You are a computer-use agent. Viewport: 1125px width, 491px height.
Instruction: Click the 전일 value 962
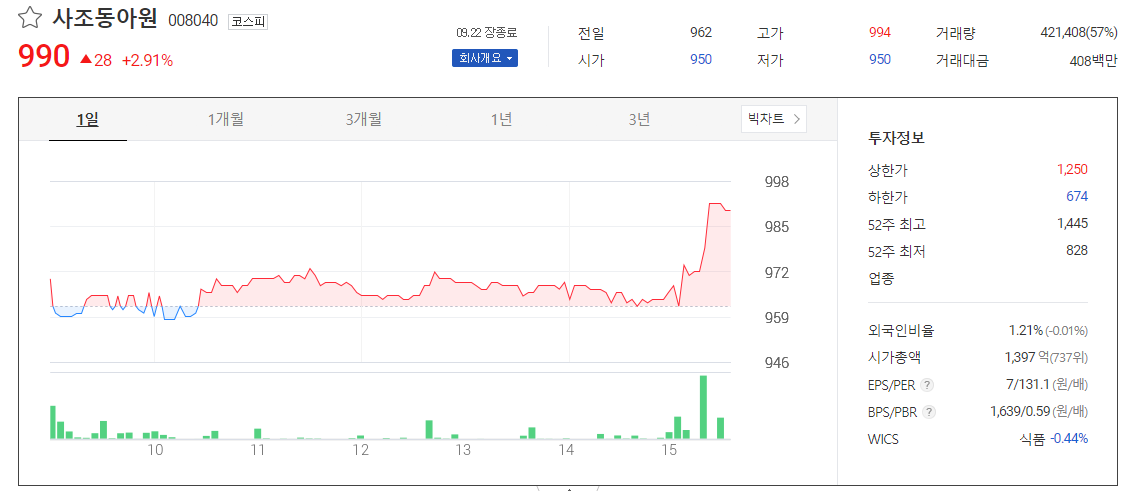pyautogui.click(x=701, y=32)
